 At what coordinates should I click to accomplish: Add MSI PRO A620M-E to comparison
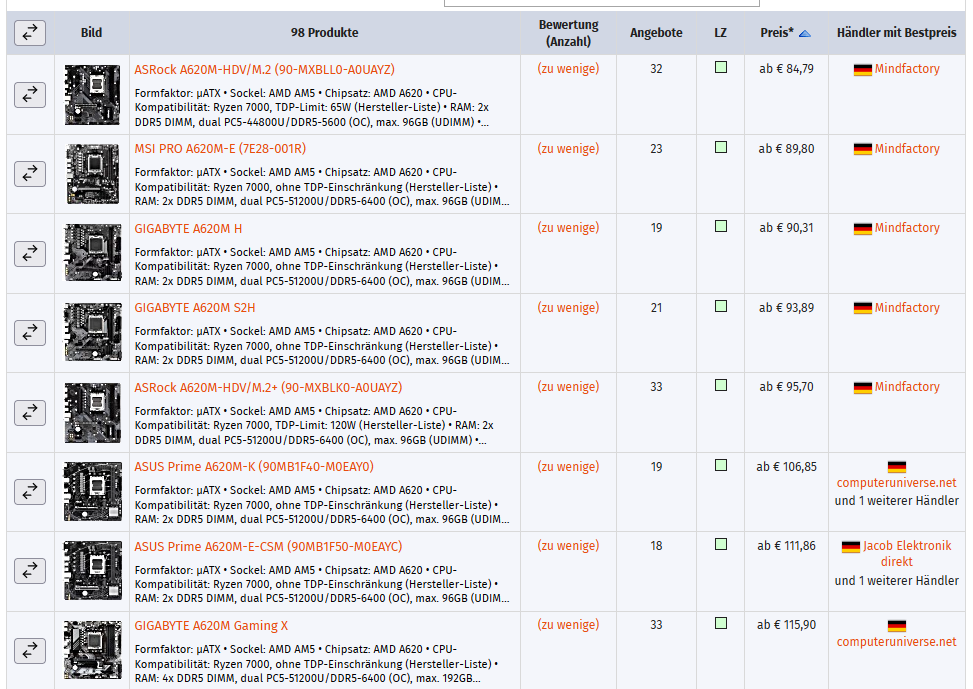point(30,174)
